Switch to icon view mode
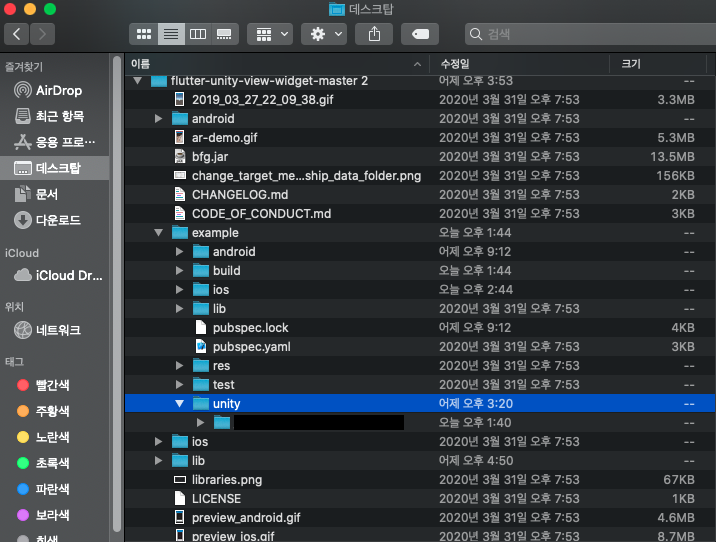 (144, 34)
